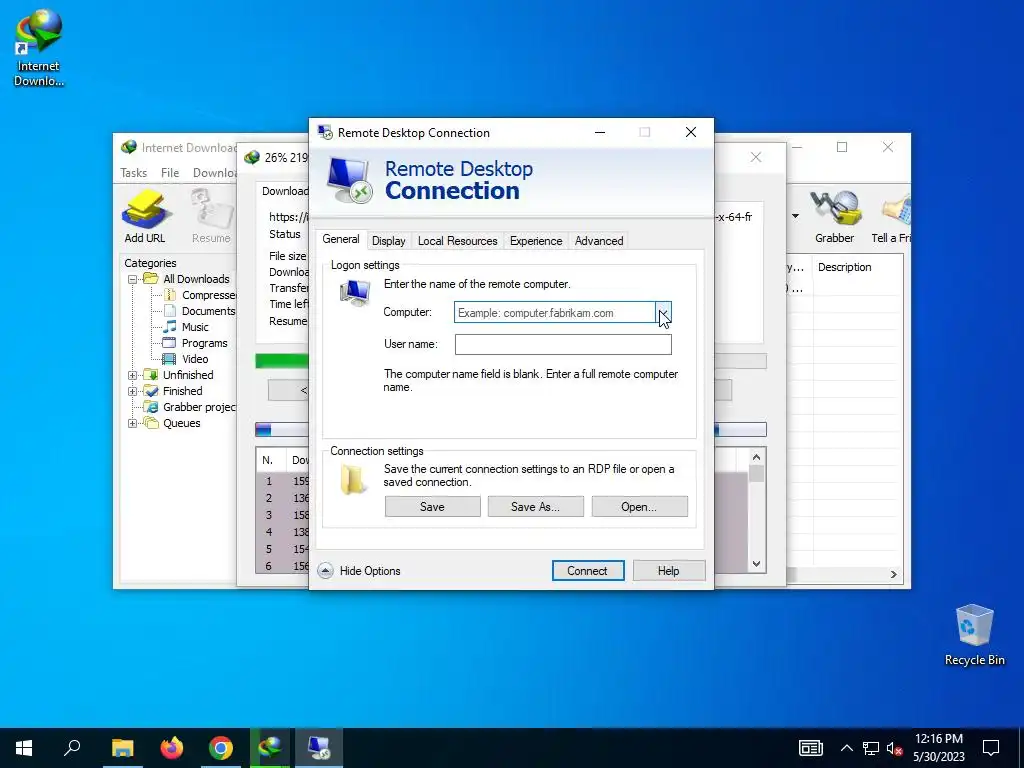Switch to IDM from the taskbar
Screen dimensions: 1024x768
point(270,748)
